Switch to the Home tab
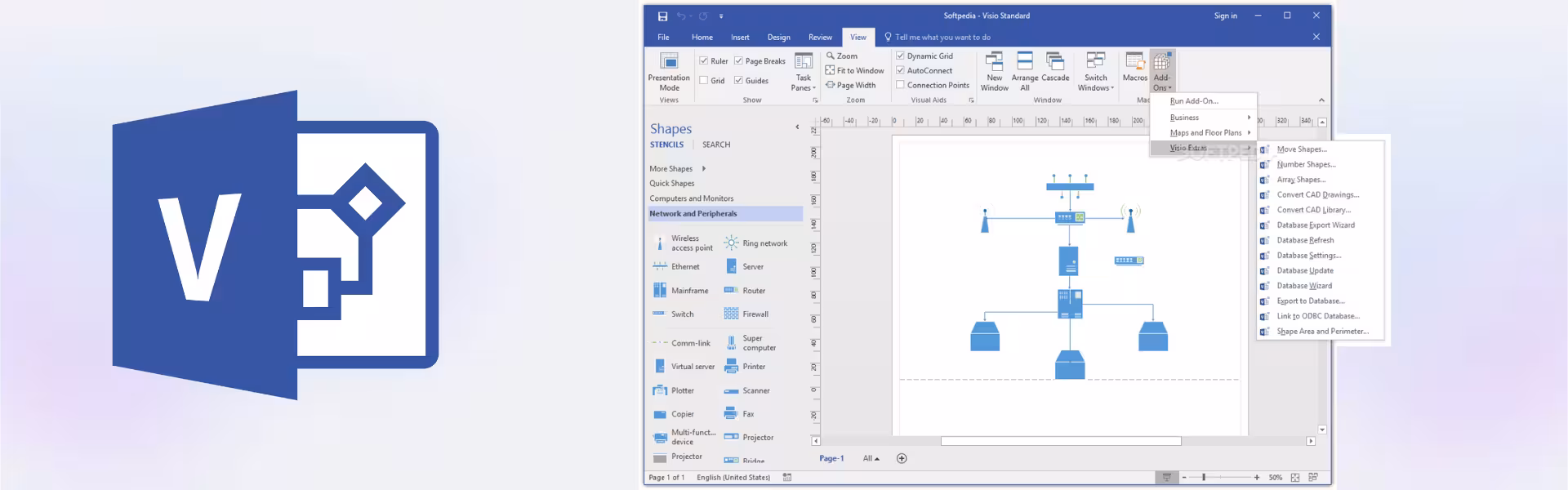This screenshot has height=490, width=1568. click(x=702, y=38)
